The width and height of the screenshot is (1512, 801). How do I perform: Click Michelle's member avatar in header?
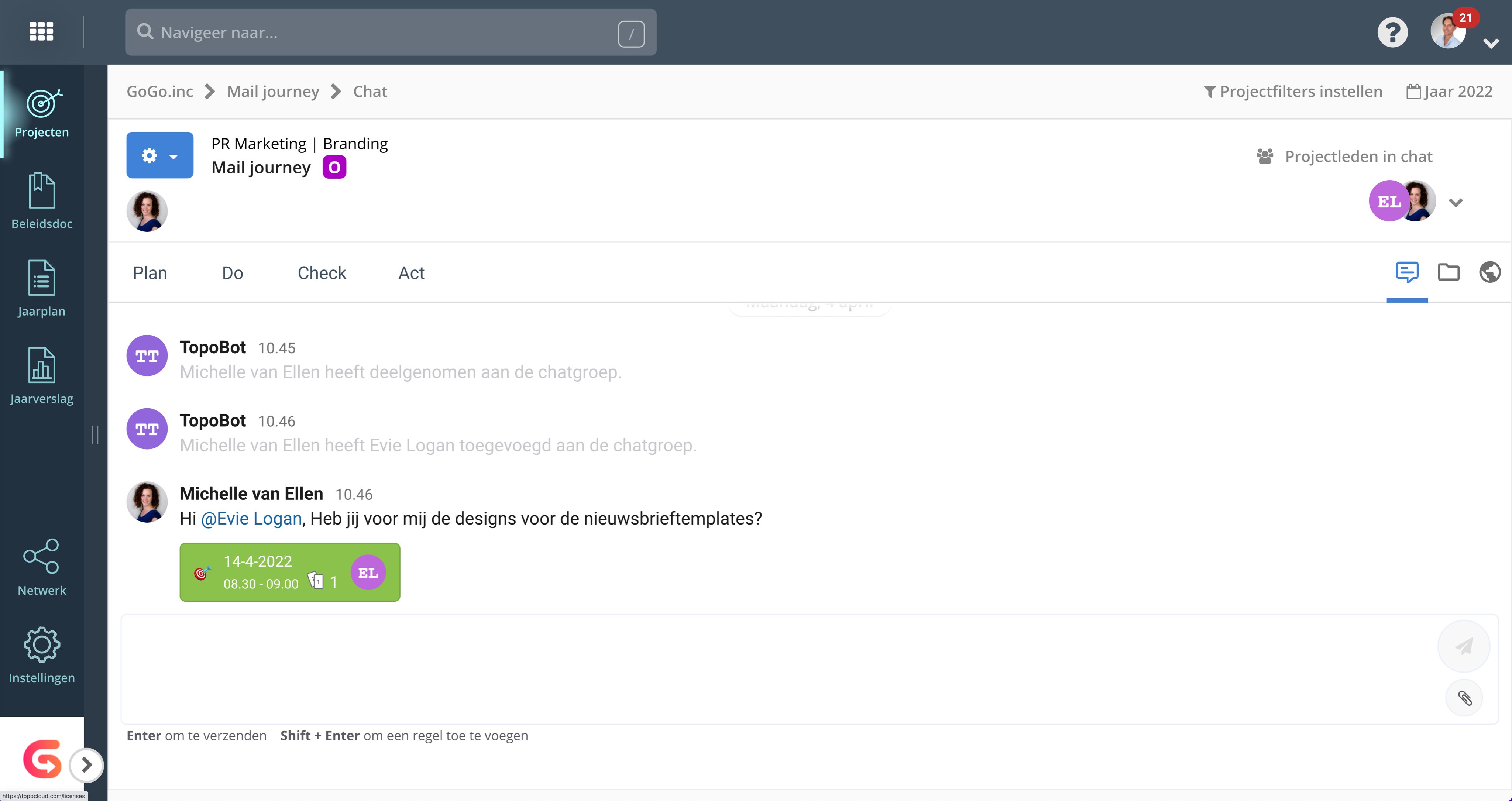(x=1419, y=201)
